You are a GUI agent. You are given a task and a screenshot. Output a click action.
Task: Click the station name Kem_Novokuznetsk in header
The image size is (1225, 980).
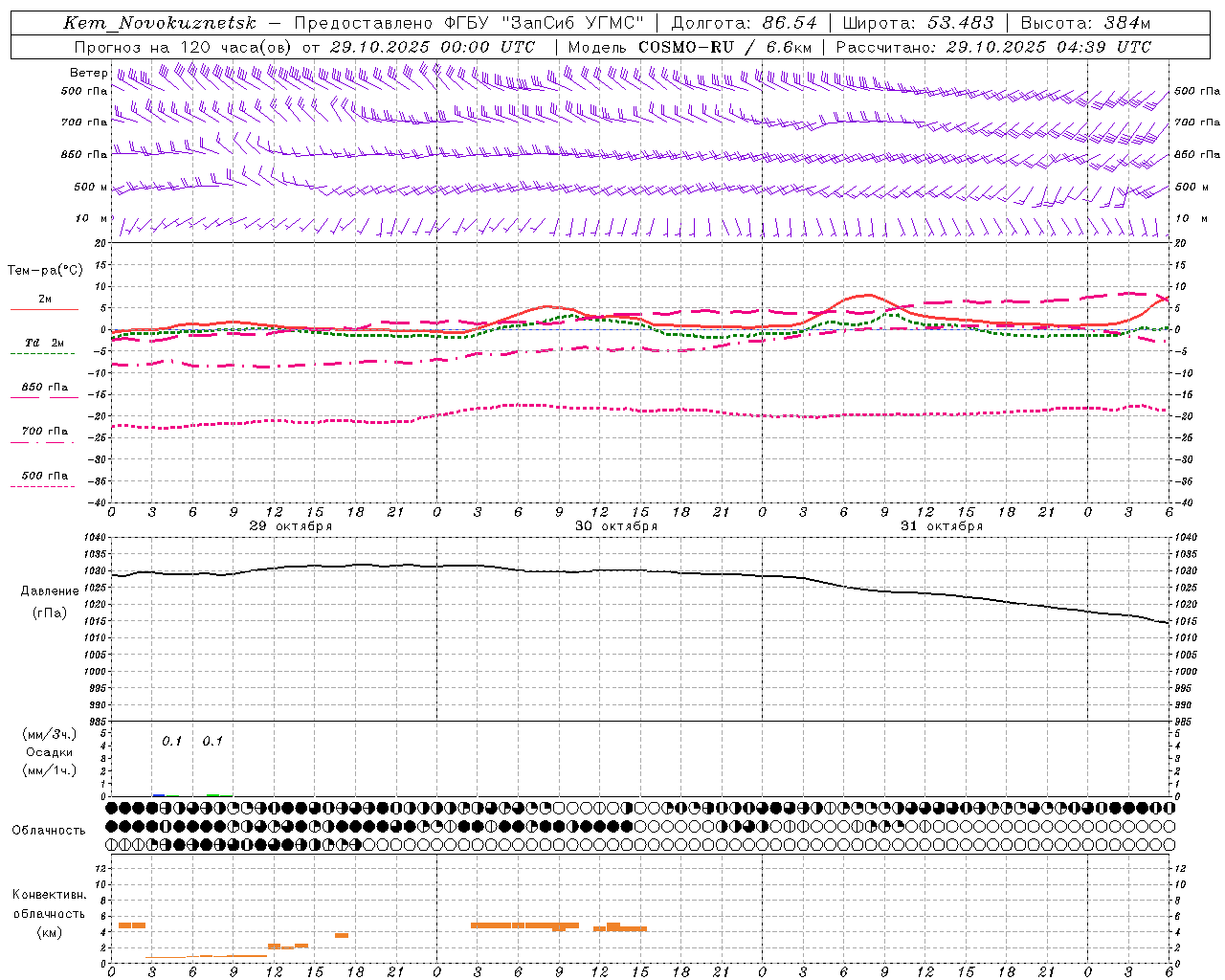160,23
